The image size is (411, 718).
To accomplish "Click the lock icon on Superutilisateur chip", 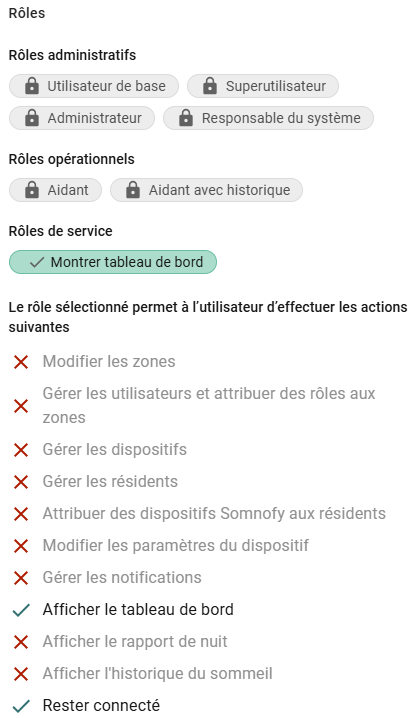I will tap(210, 86).
